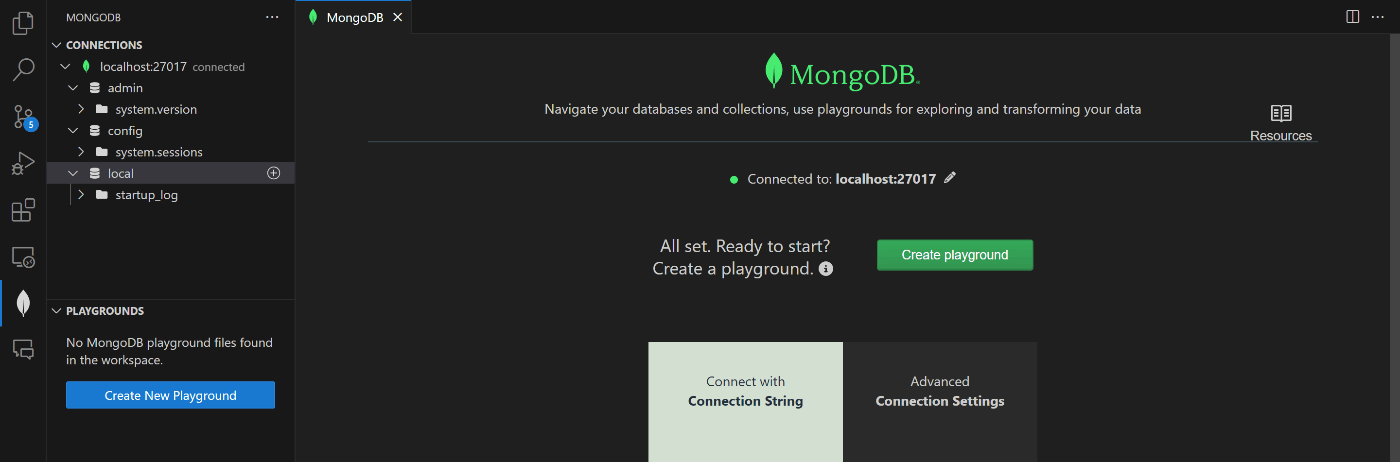This screenshot has width=1400, height=462.
Task: Click Create New Playground button in sidebar
Action: (x=170, y=395)
